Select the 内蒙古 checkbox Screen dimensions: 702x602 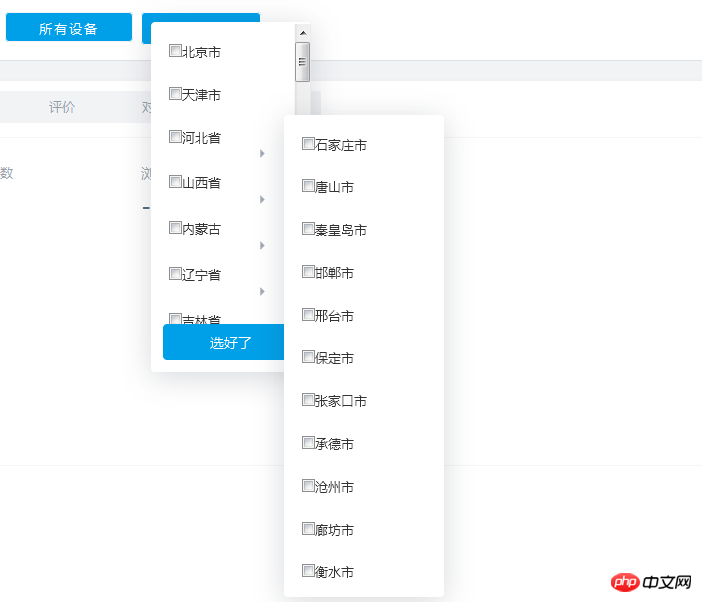coord(175,228)
